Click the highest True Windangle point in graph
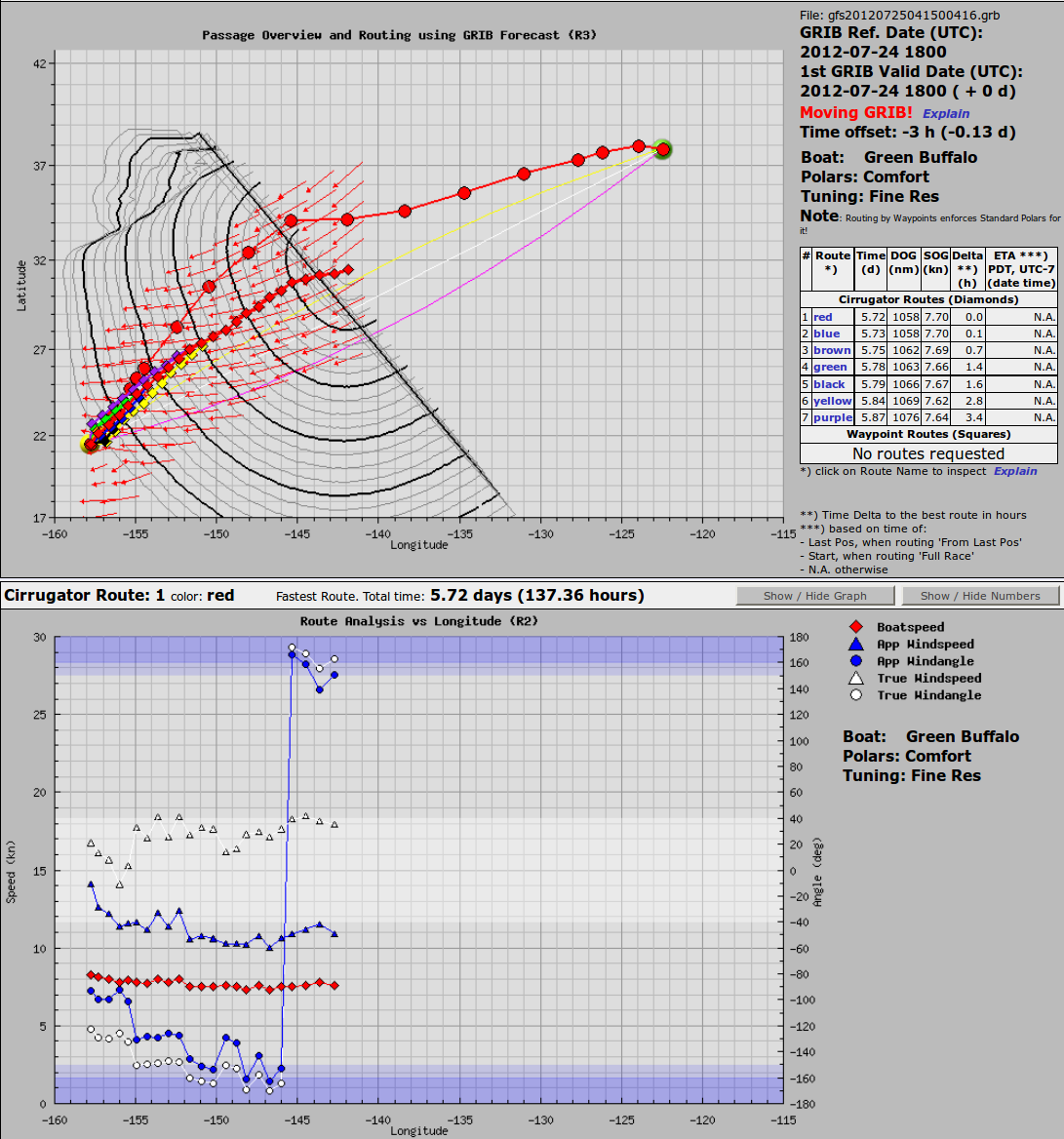The height and width of the screenshot is (1139, 1064). [292, 648]
